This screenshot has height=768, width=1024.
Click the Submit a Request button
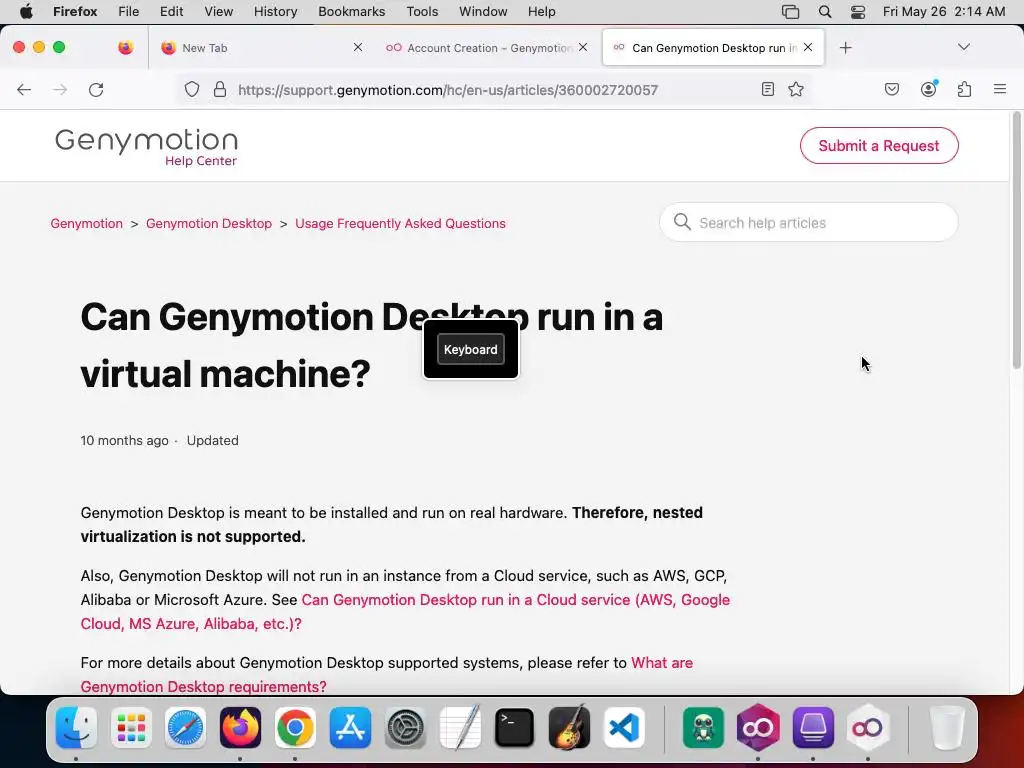pyautogui.click(x=879, y=146)
